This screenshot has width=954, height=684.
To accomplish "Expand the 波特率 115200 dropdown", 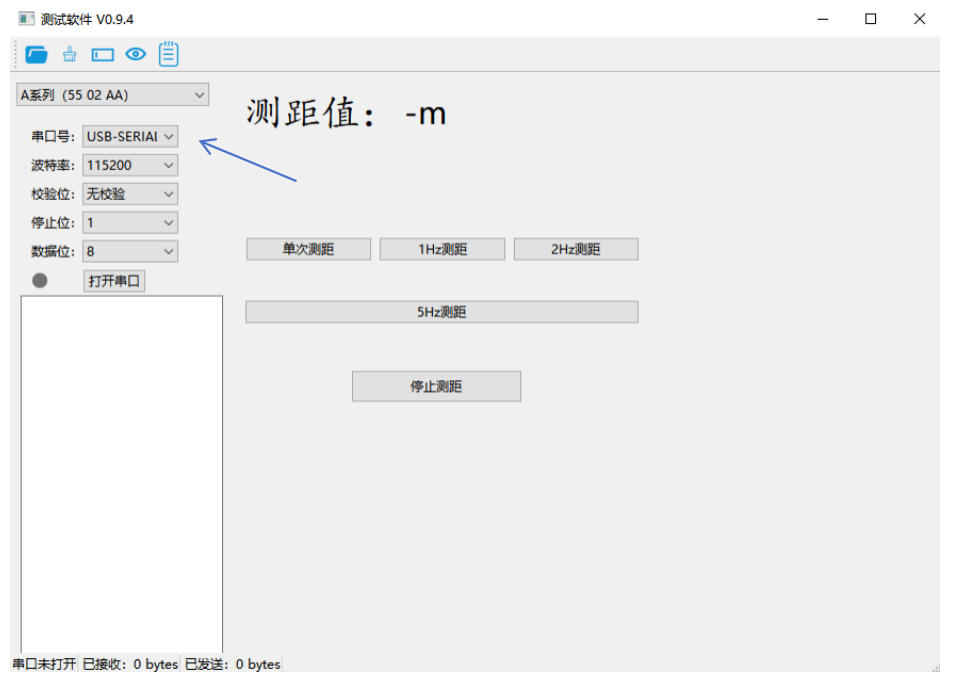I will click(x=130, y=165).
